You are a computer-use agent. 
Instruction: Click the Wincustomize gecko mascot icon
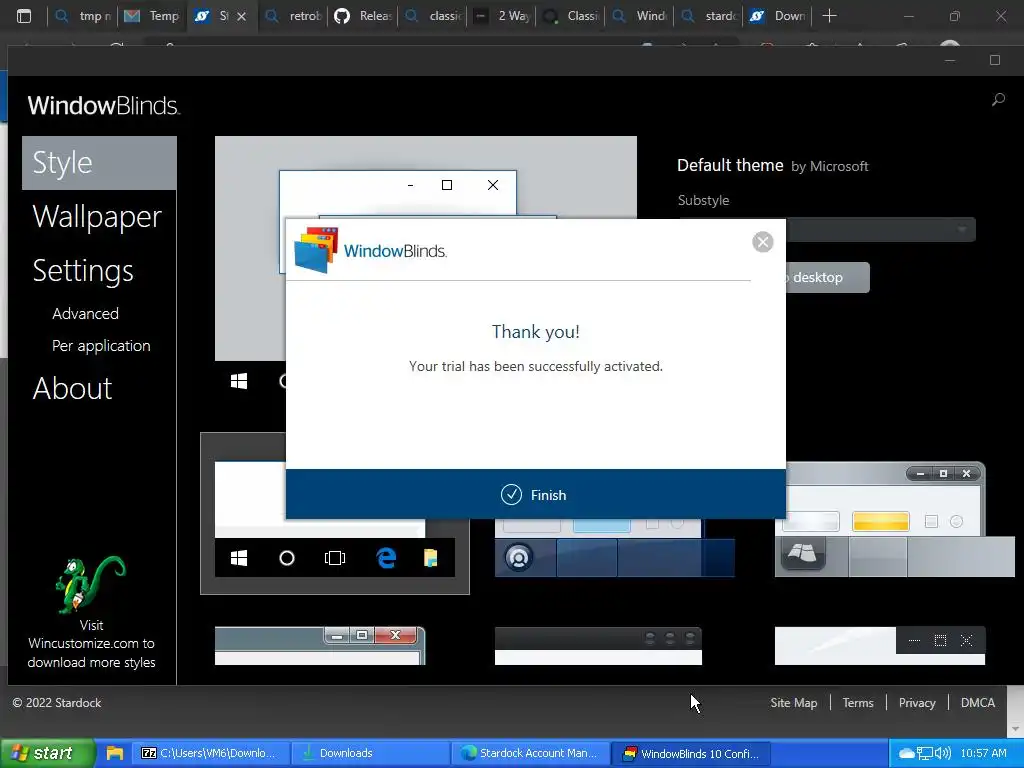pyautogui.click(x=90, y=584)
